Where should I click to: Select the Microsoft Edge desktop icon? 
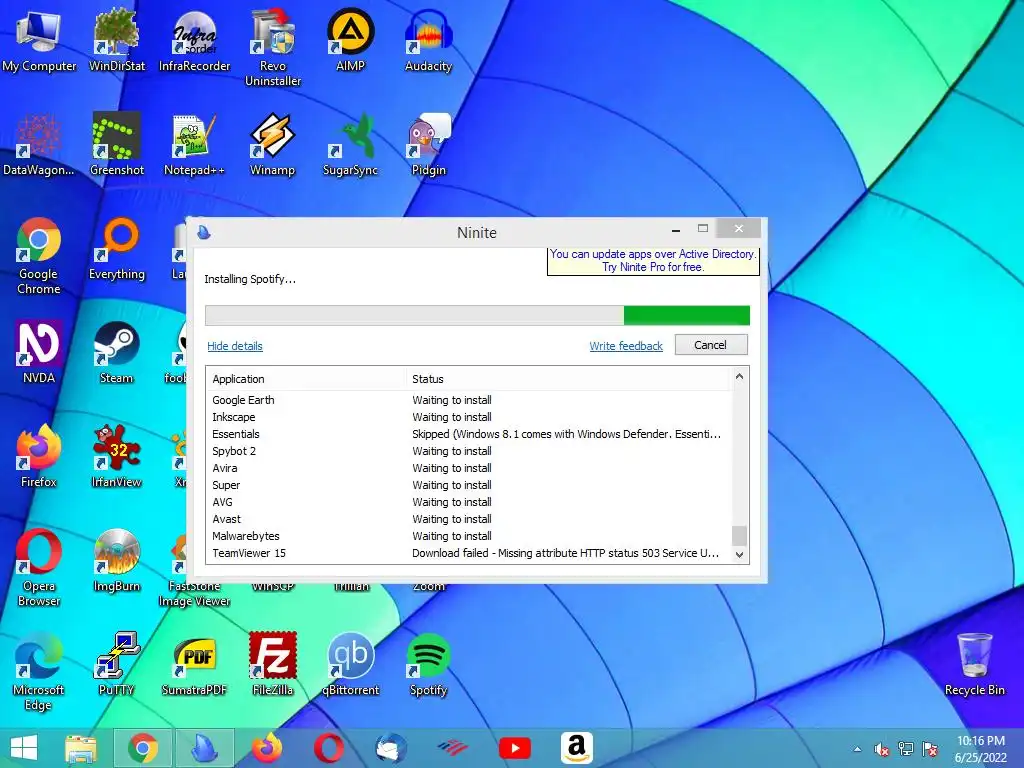coord(39,671)
